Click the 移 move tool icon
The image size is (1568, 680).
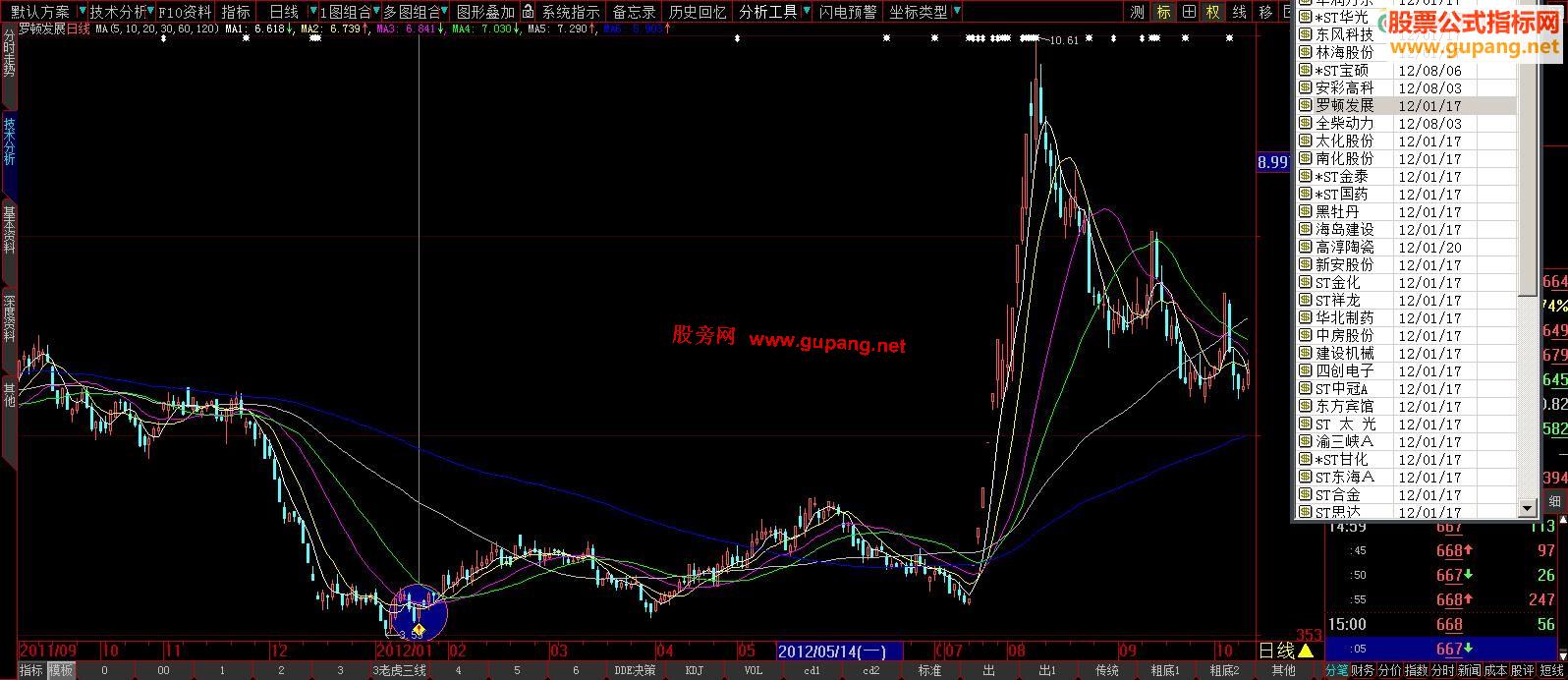point(1265,12)
